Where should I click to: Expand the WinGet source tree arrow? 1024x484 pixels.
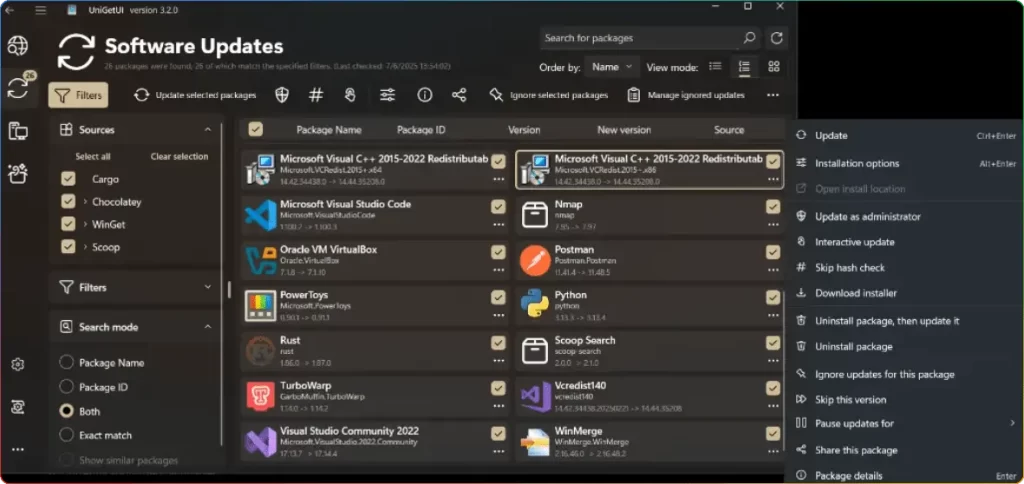coord(86,224)
